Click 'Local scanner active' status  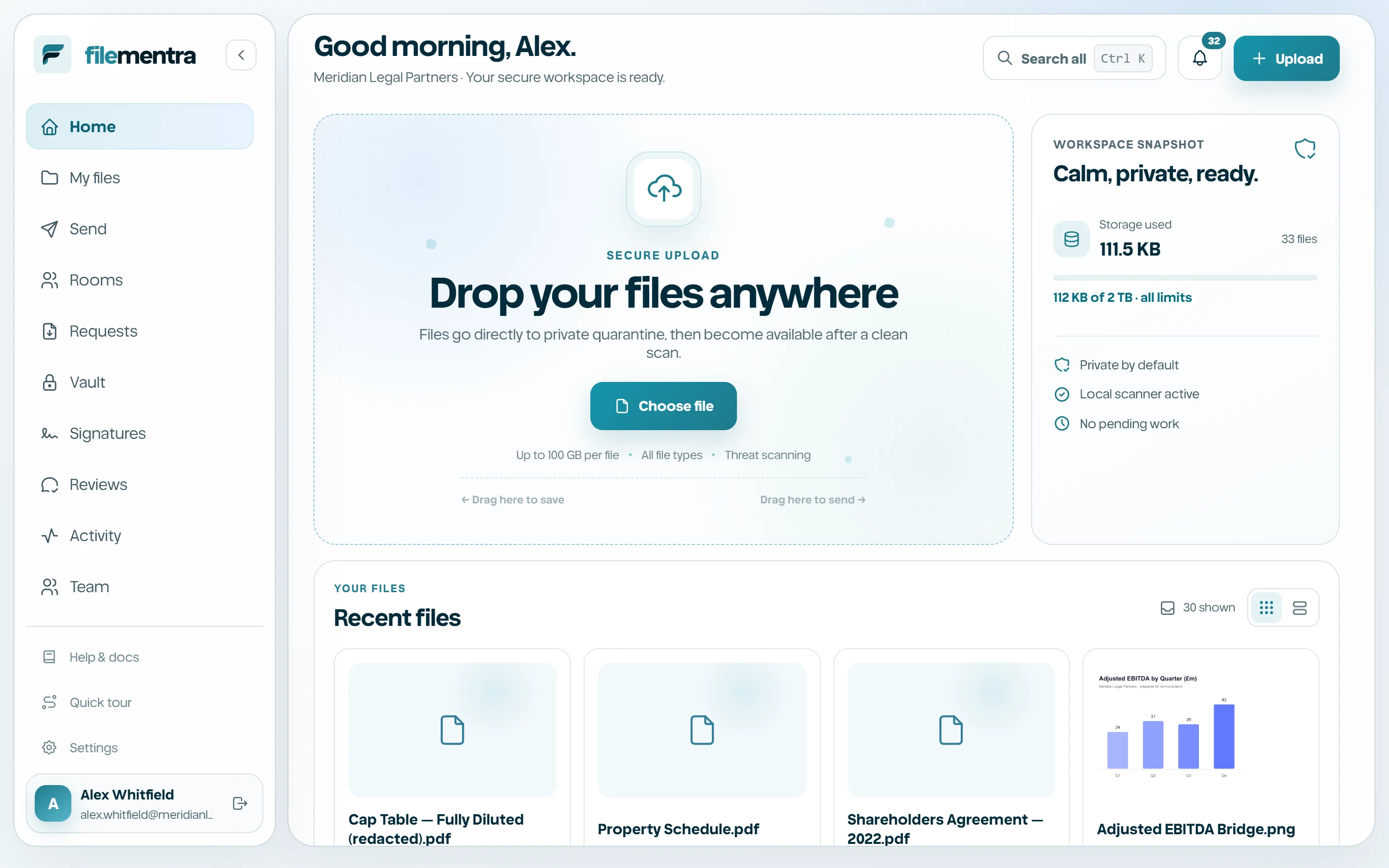1127,394
